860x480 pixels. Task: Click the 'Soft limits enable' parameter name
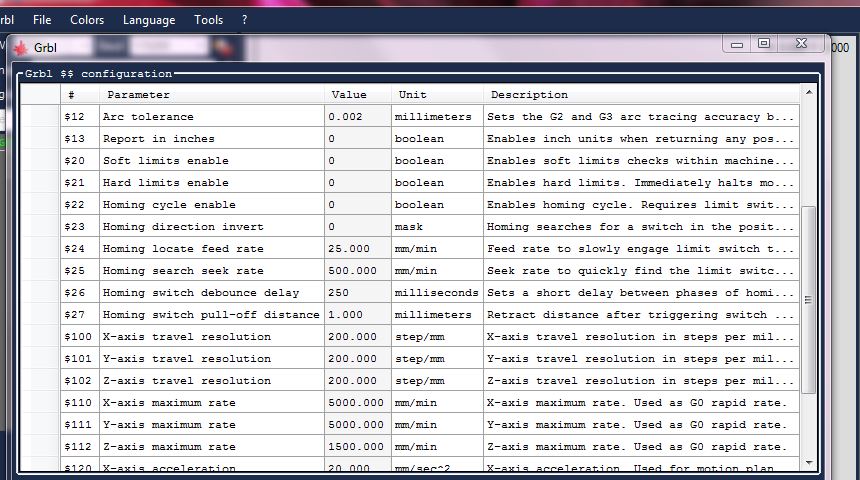click(166, 161)
